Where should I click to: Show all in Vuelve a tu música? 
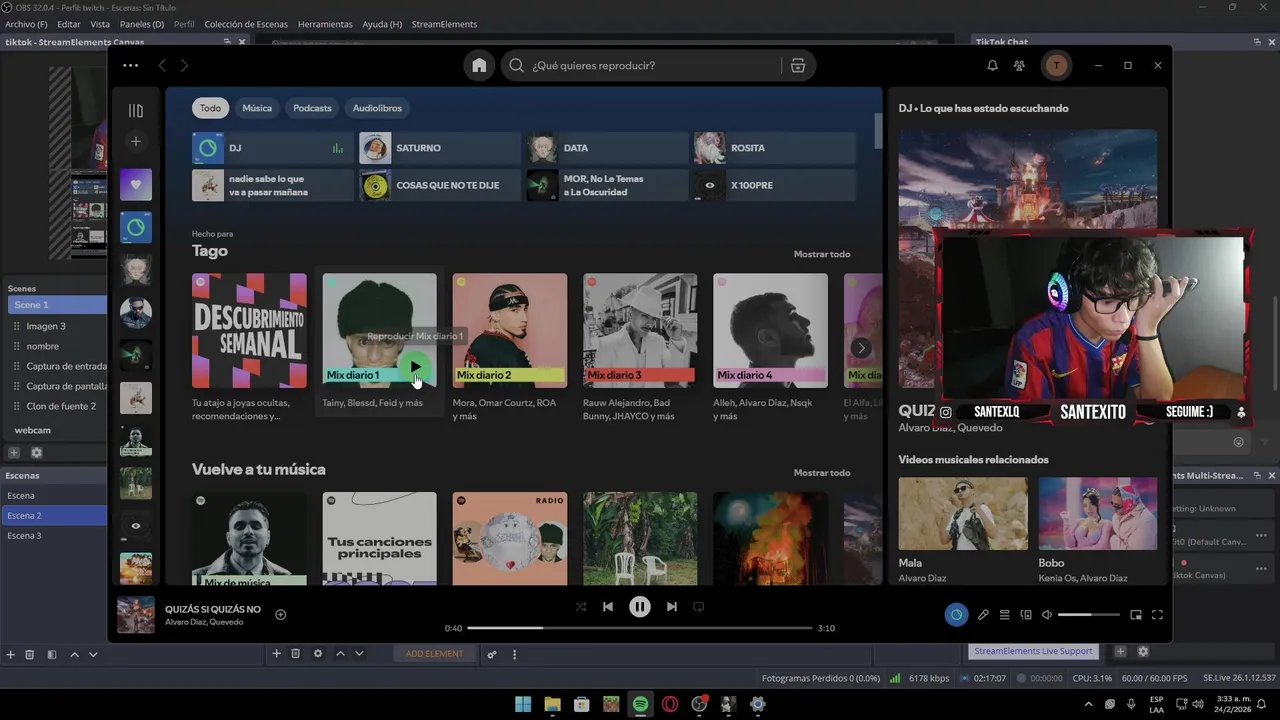coord(822,472)
